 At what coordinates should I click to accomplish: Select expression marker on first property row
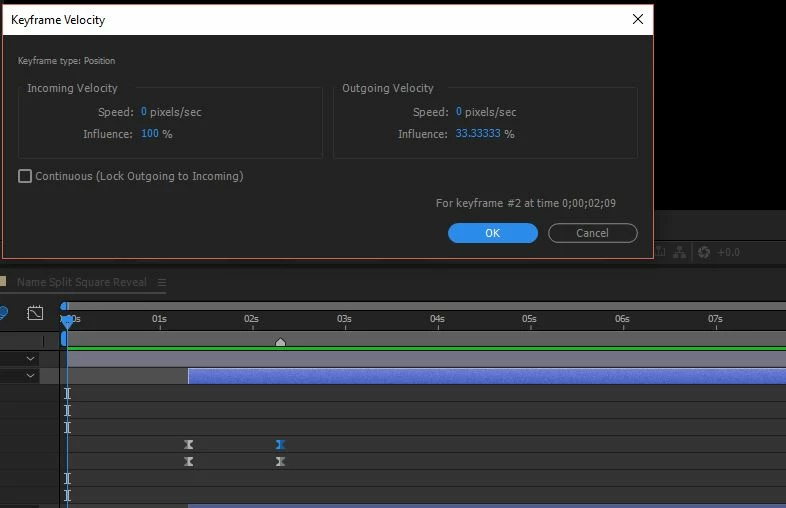(x=67, y=394)
